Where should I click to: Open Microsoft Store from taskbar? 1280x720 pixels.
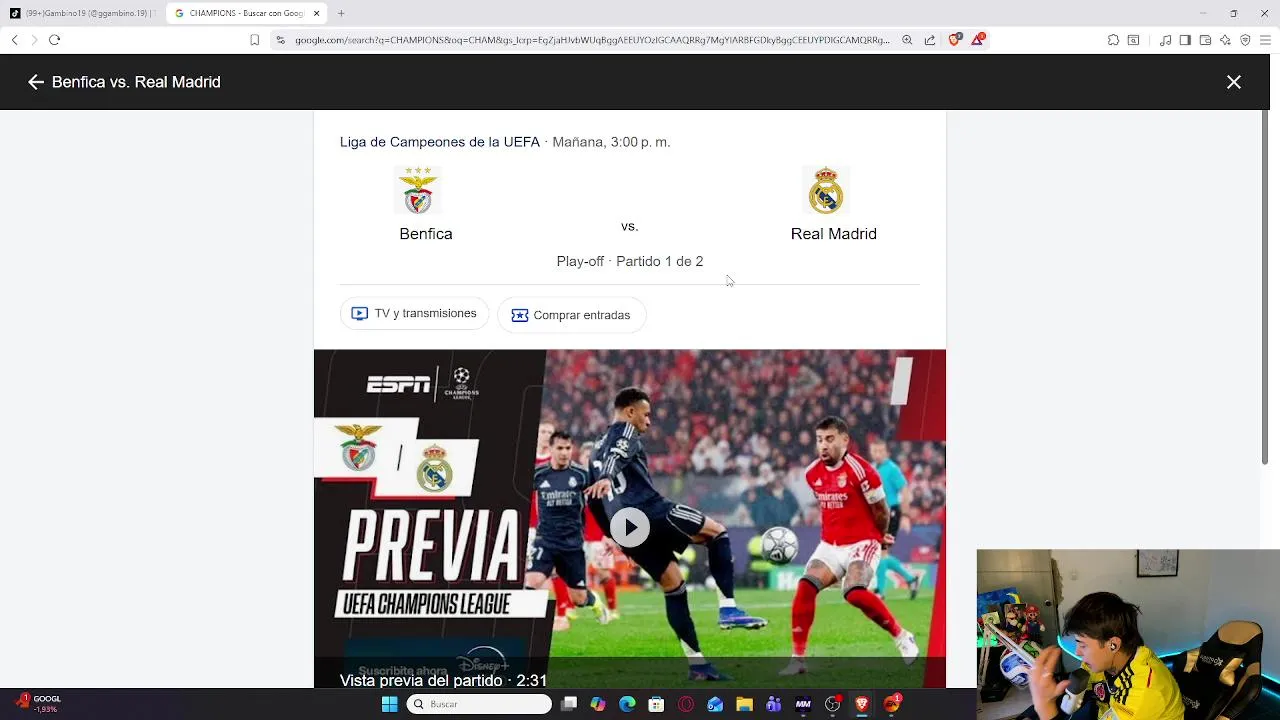click(x=656, y=704)
